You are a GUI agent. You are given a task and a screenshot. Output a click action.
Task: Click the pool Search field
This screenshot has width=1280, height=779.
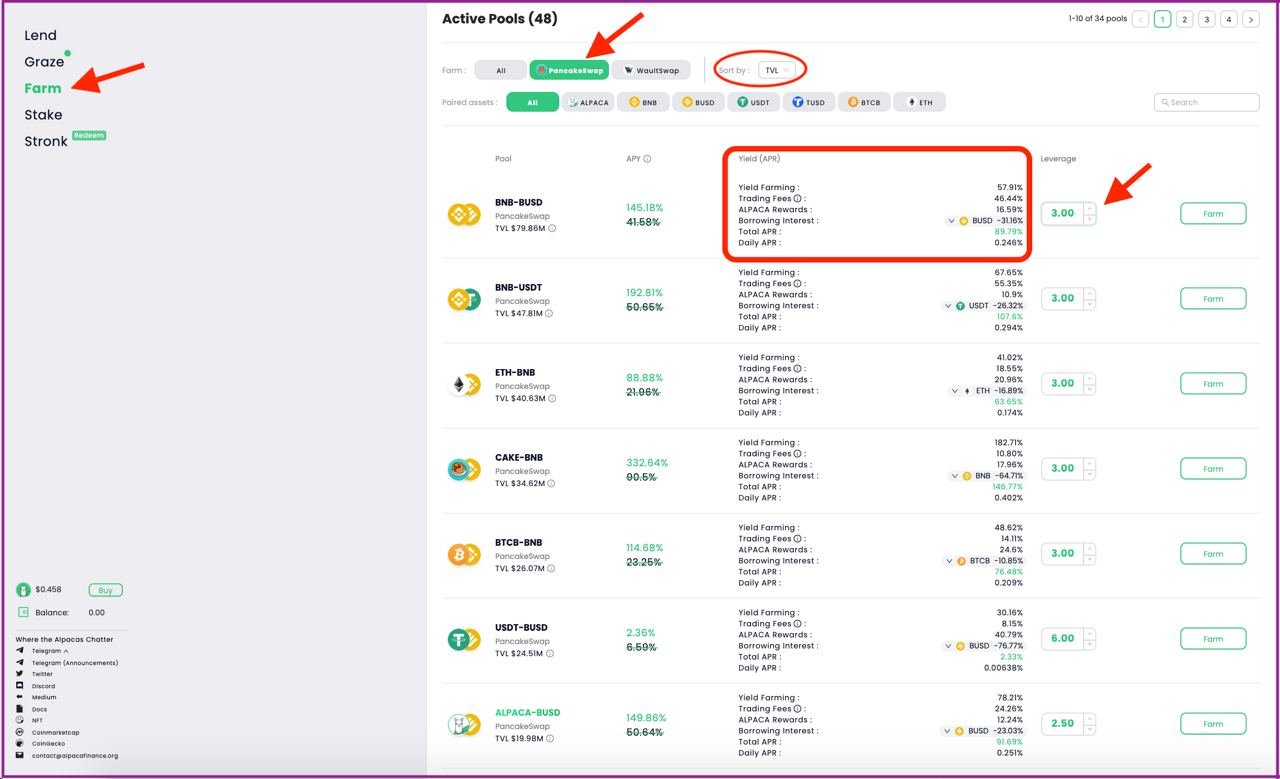[x=1206, y=102]
